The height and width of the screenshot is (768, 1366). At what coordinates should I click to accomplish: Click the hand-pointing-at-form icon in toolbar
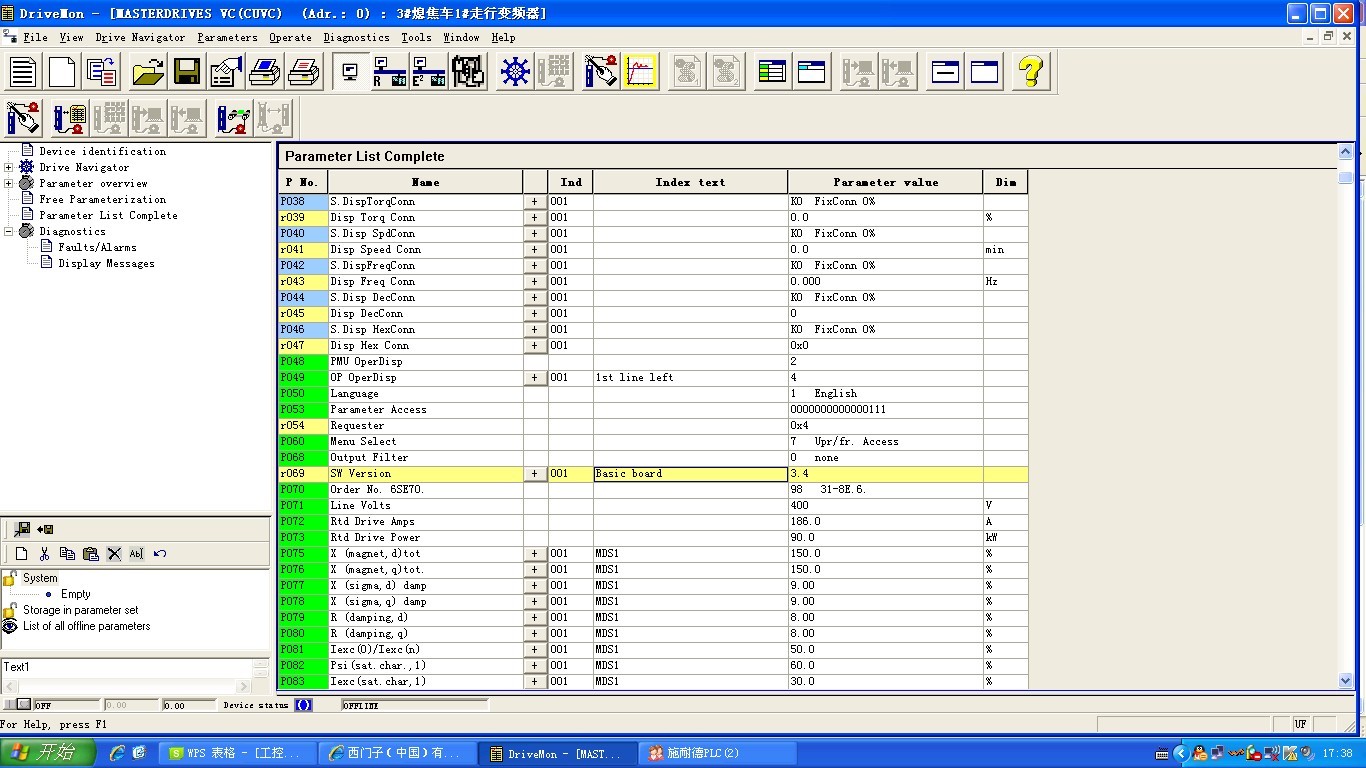[x=226, y=72]
